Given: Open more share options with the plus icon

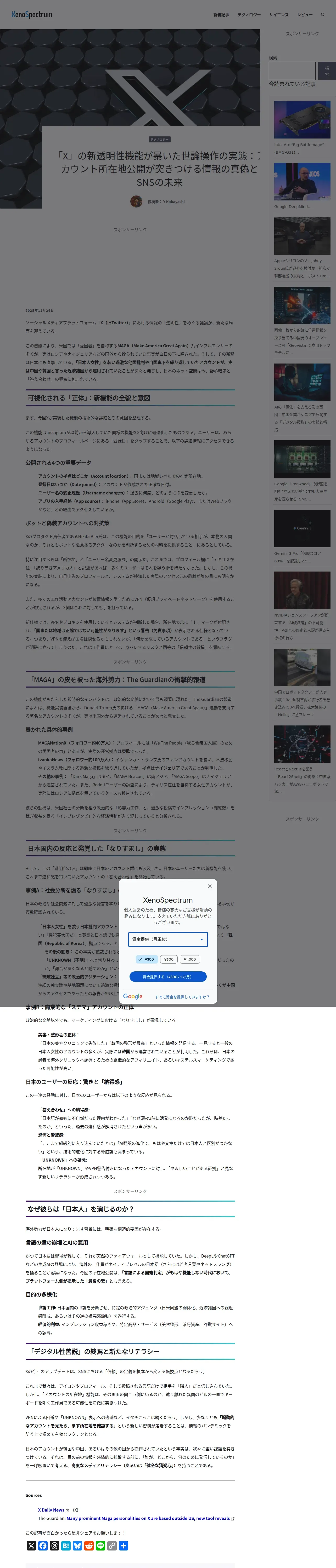Looking at the screenshot, I should coord(124,1546).
